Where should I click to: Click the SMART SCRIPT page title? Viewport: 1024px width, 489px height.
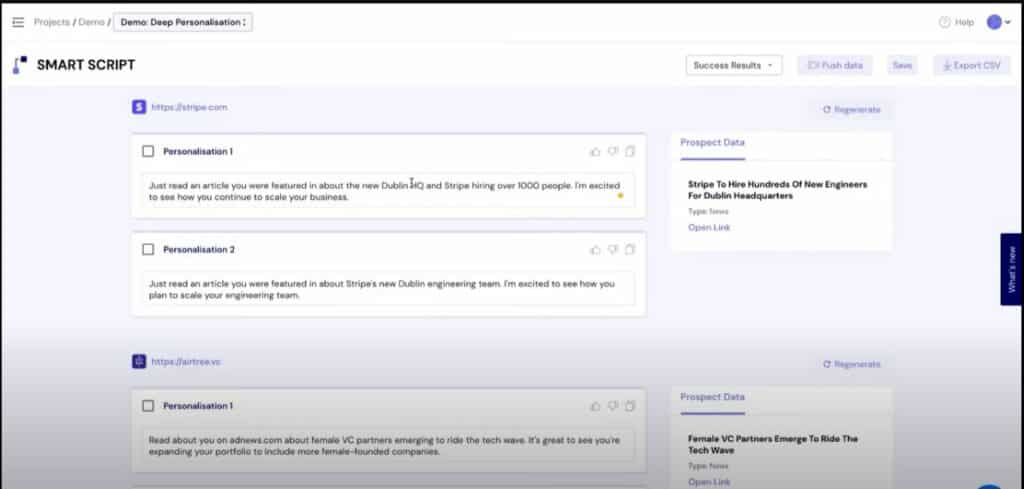(86, 65)
